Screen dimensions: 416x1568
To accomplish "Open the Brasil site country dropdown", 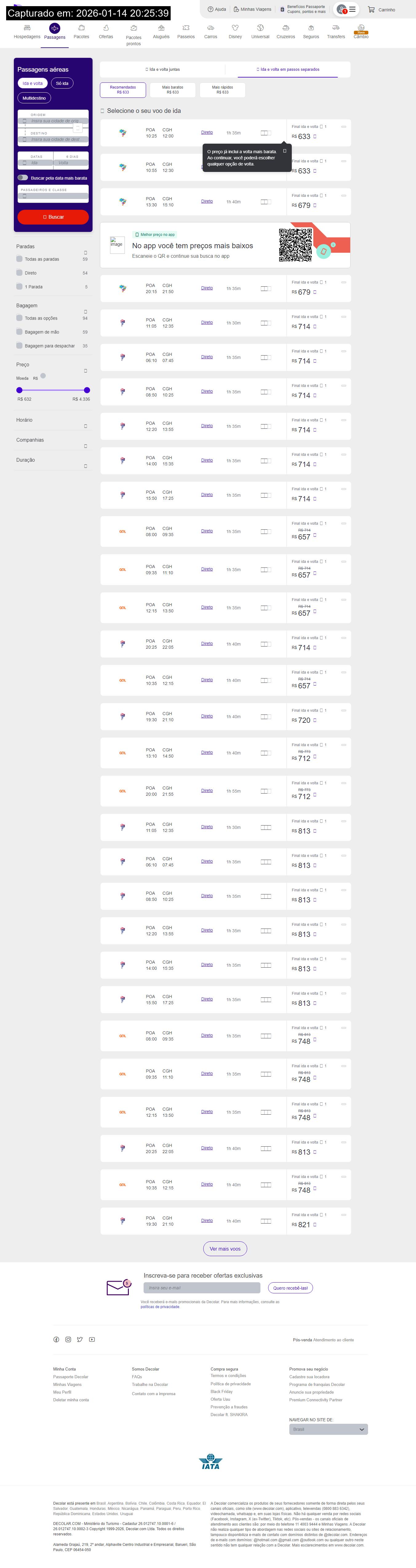I will (x=328, y=1429).
